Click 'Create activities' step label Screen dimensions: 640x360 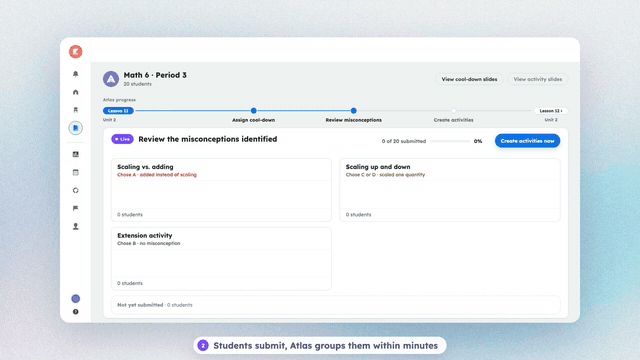pyautogui.click(x=453, y=120)
